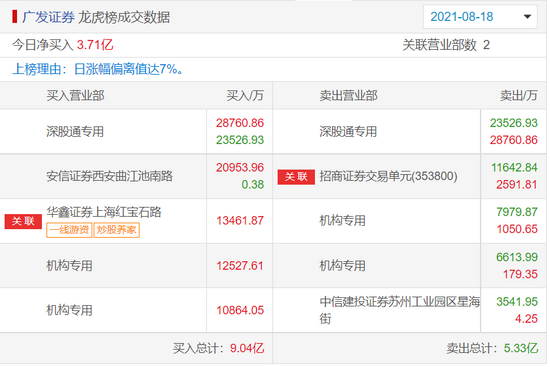The width and height of the screenshot is (550, 367).
Task: Click 机构专用 with buy amount 12527.61
Action: tap(69, 266)
